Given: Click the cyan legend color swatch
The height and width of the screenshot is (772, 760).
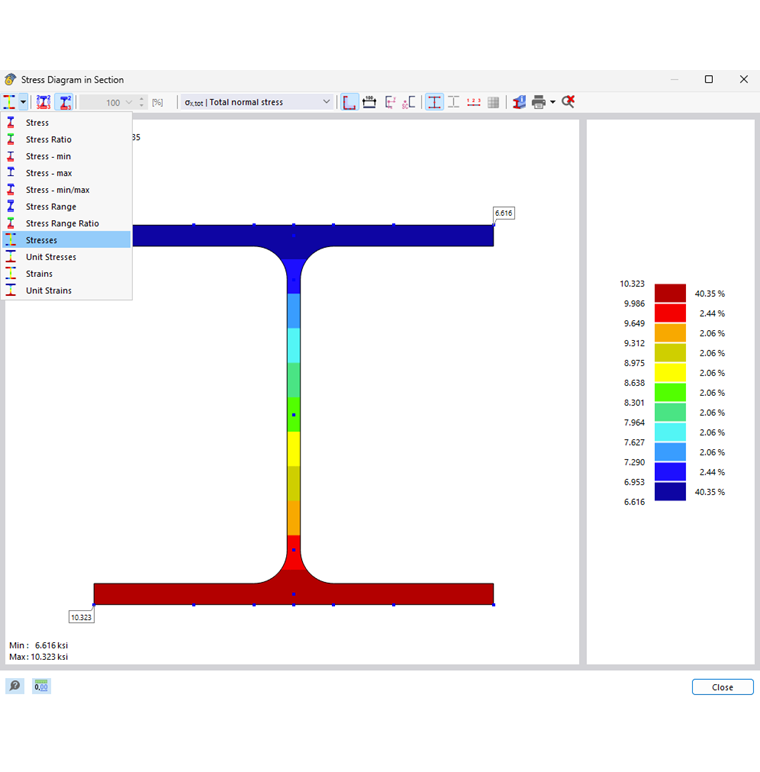Looking at the screenshot, I should (670, 432).
